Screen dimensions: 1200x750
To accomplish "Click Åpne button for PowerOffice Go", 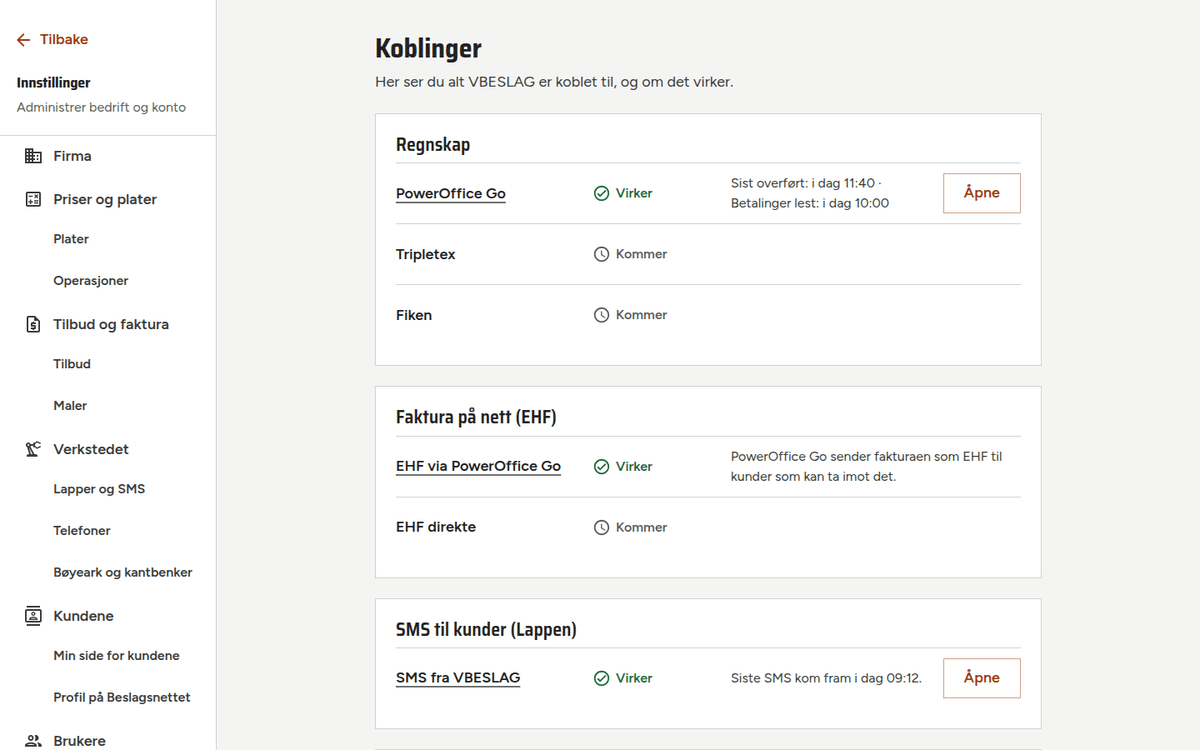I will coord(982,193).
